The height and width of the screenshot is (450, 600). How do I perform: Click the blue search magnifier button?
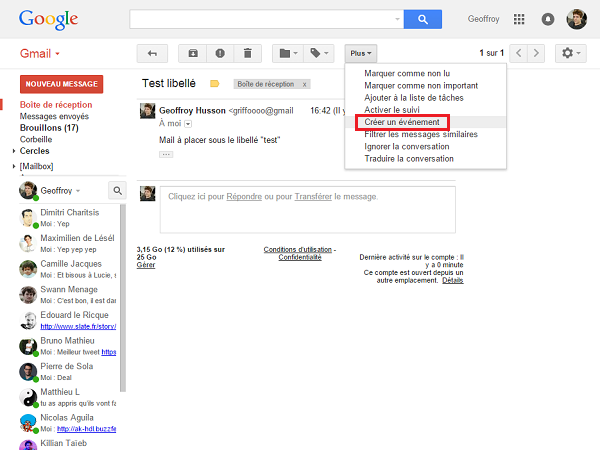(x=422, y=19)
